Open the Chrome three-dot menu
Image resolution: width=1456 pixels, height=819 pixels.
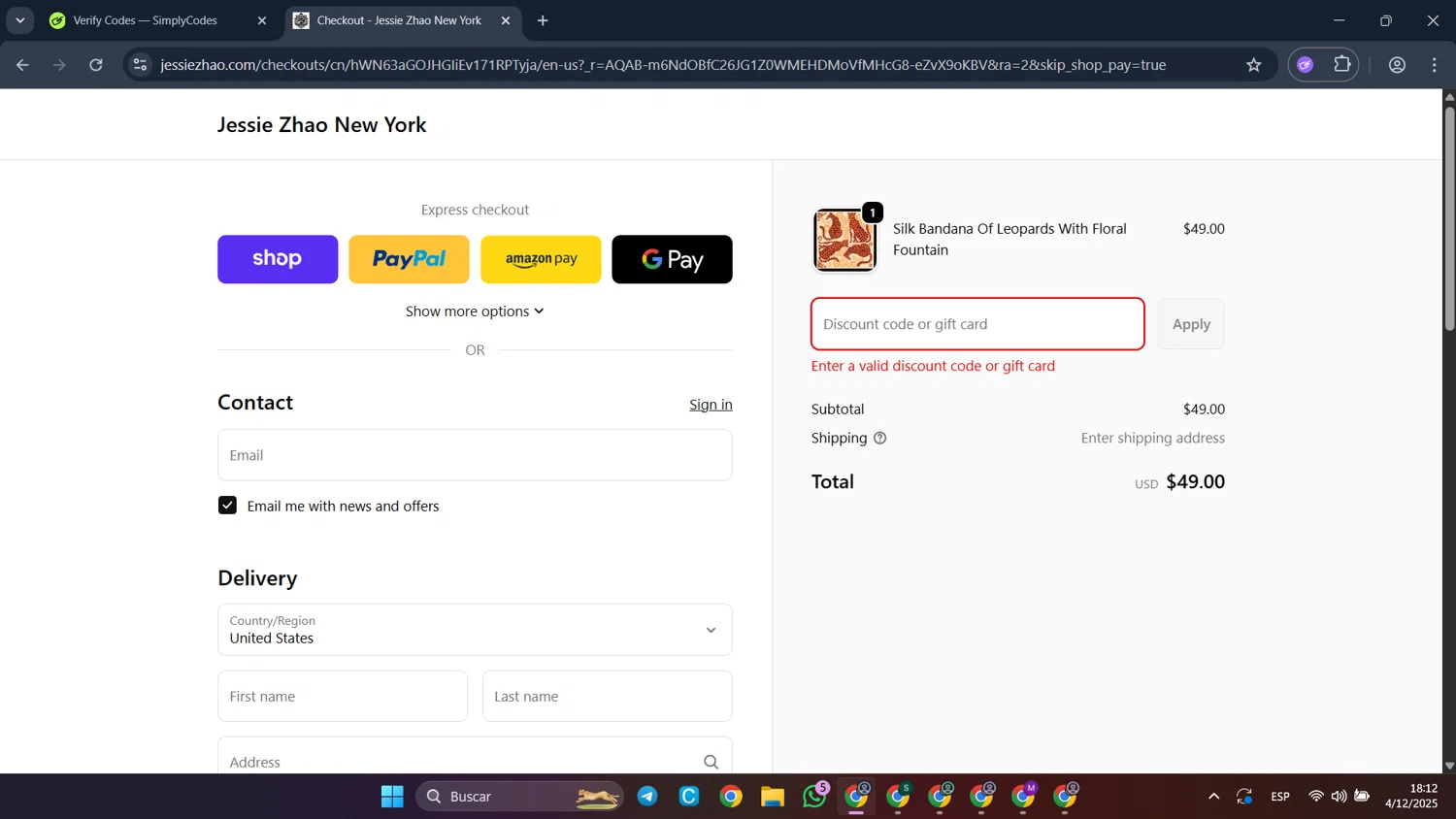click(1435, 65)
